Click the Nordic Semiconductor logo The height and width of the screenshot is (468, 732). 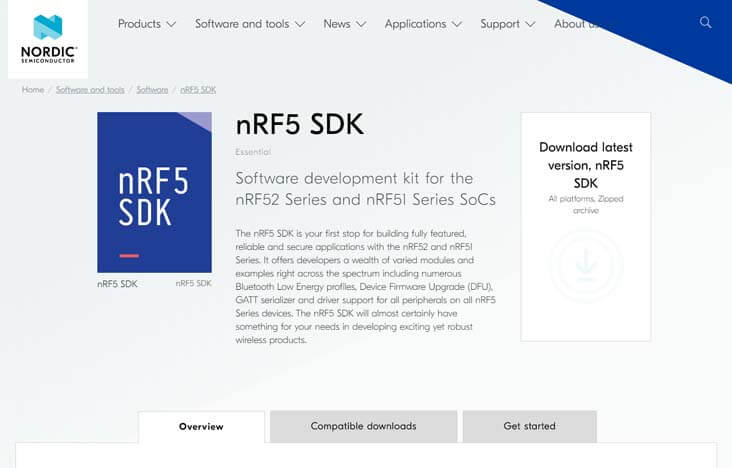click(x=48, y=39)
